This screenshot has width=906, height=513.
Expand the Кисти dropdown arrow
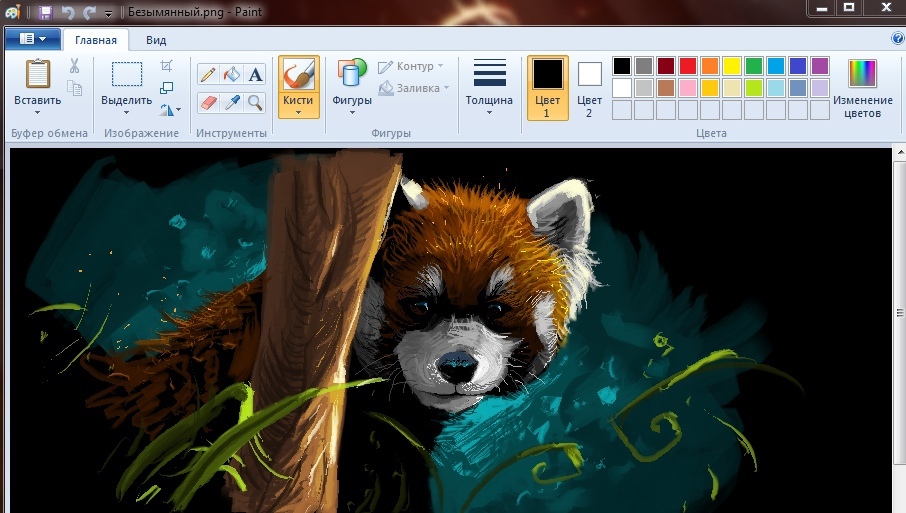click(298, 112)
